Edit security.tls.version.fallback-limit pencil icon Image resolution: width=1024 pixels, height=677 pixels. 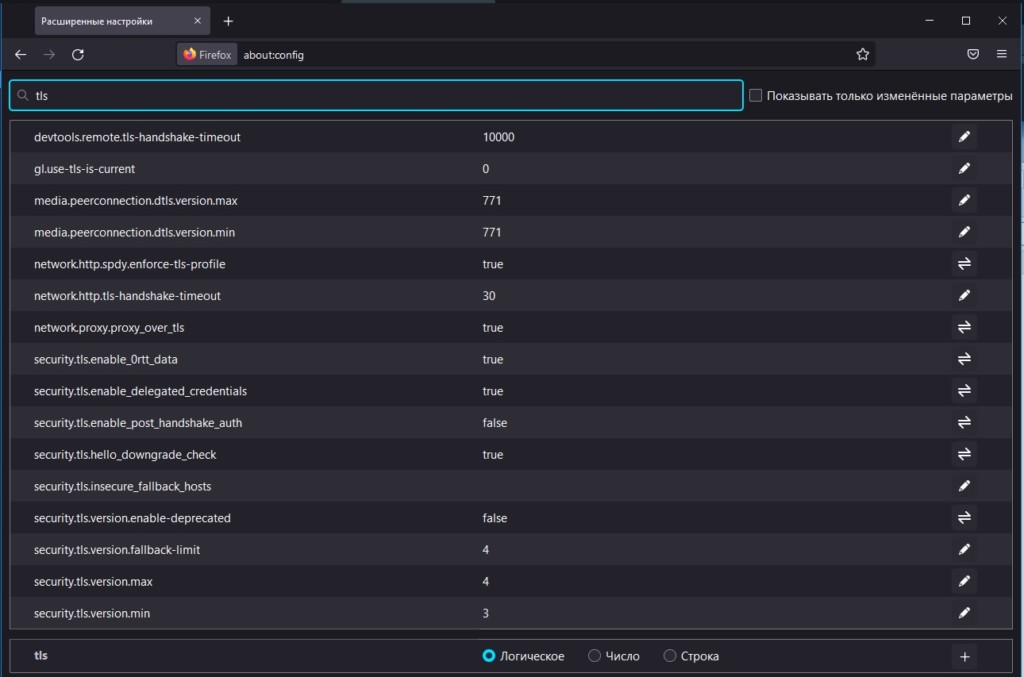click(964, 550)
